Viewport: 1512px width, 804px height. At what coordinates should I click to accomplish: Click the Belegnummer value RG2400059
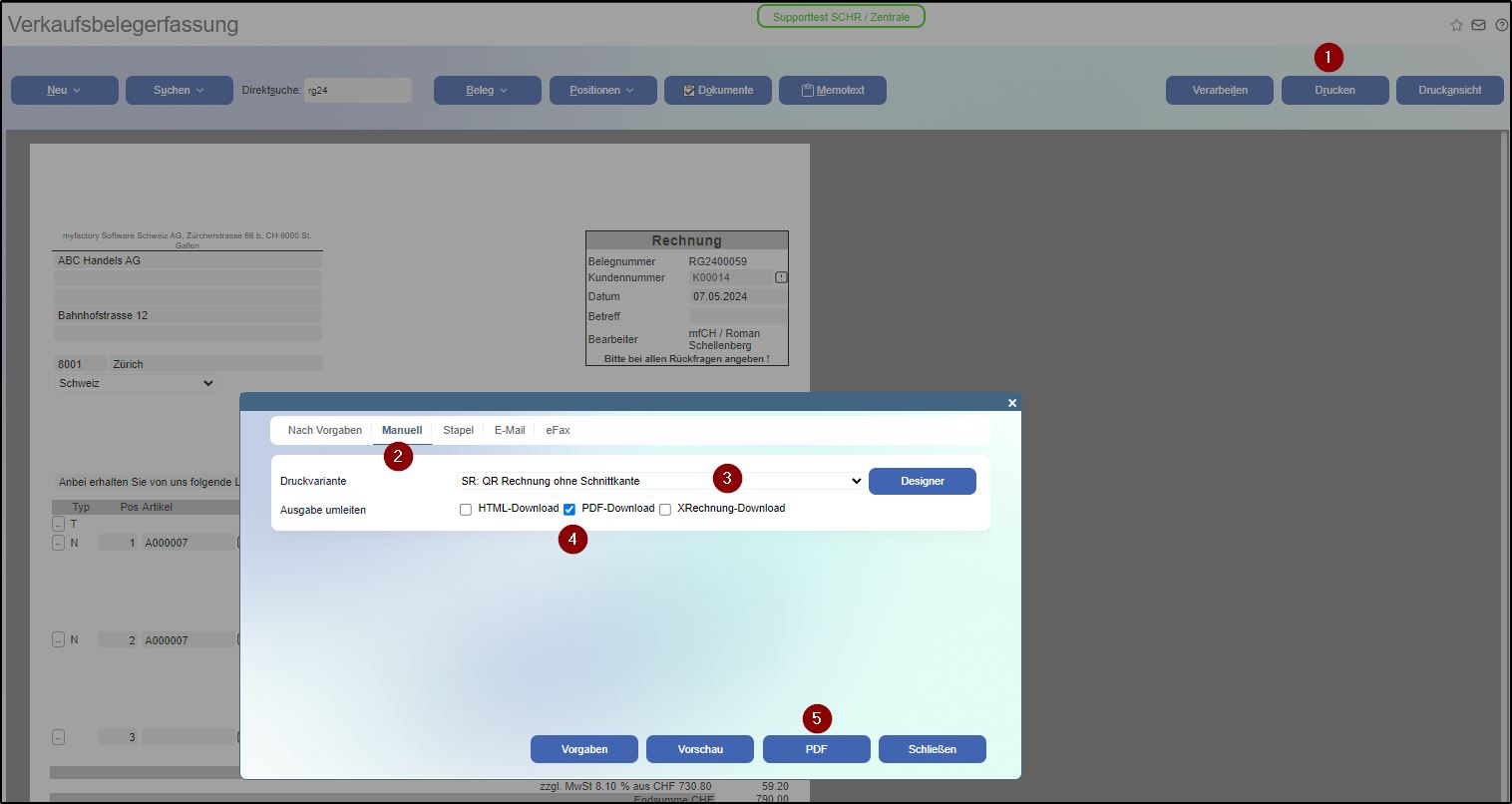[x=718, y=261]
